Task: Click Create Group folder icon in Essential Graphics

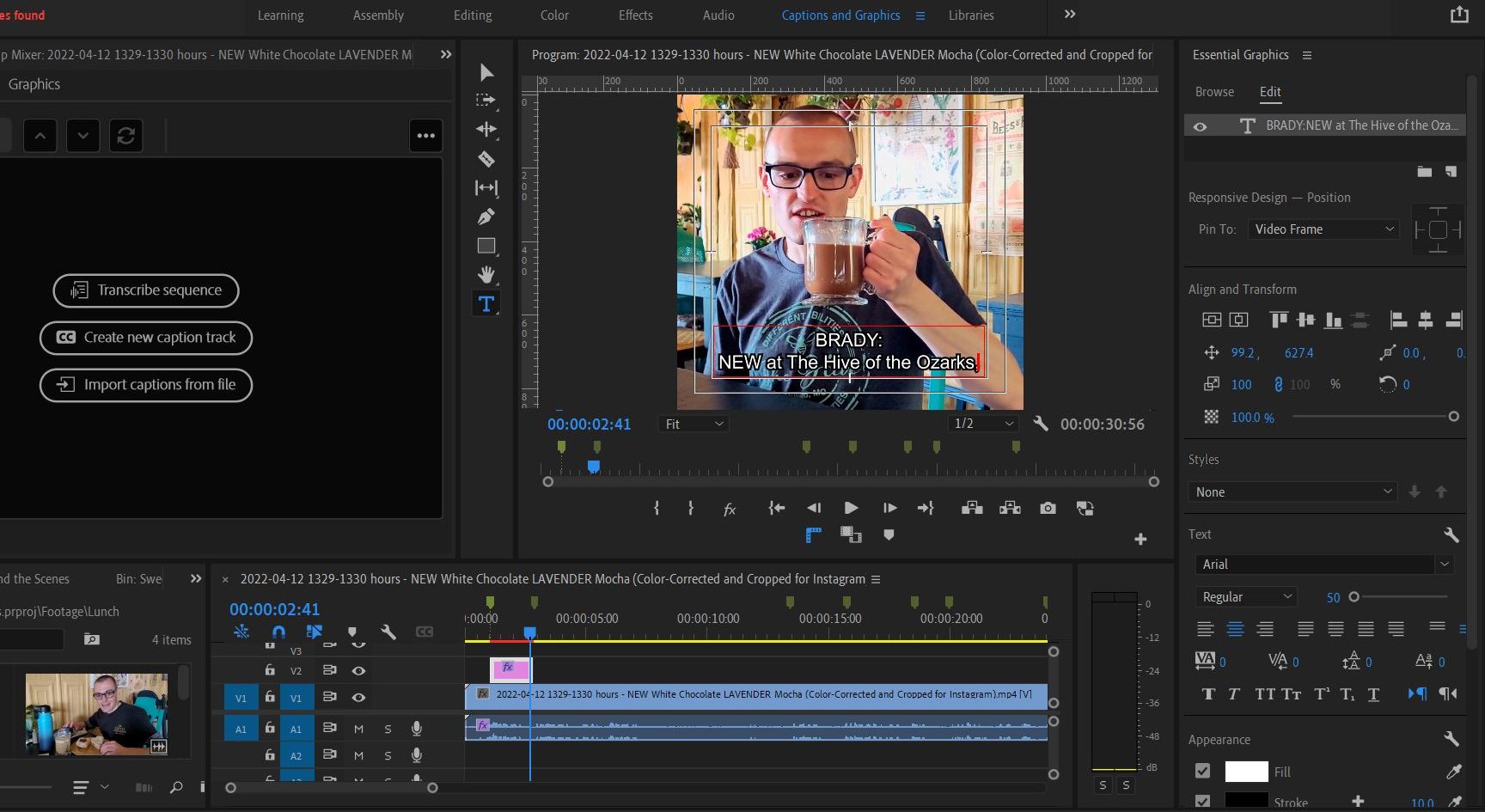Action: coord(1424,172)
